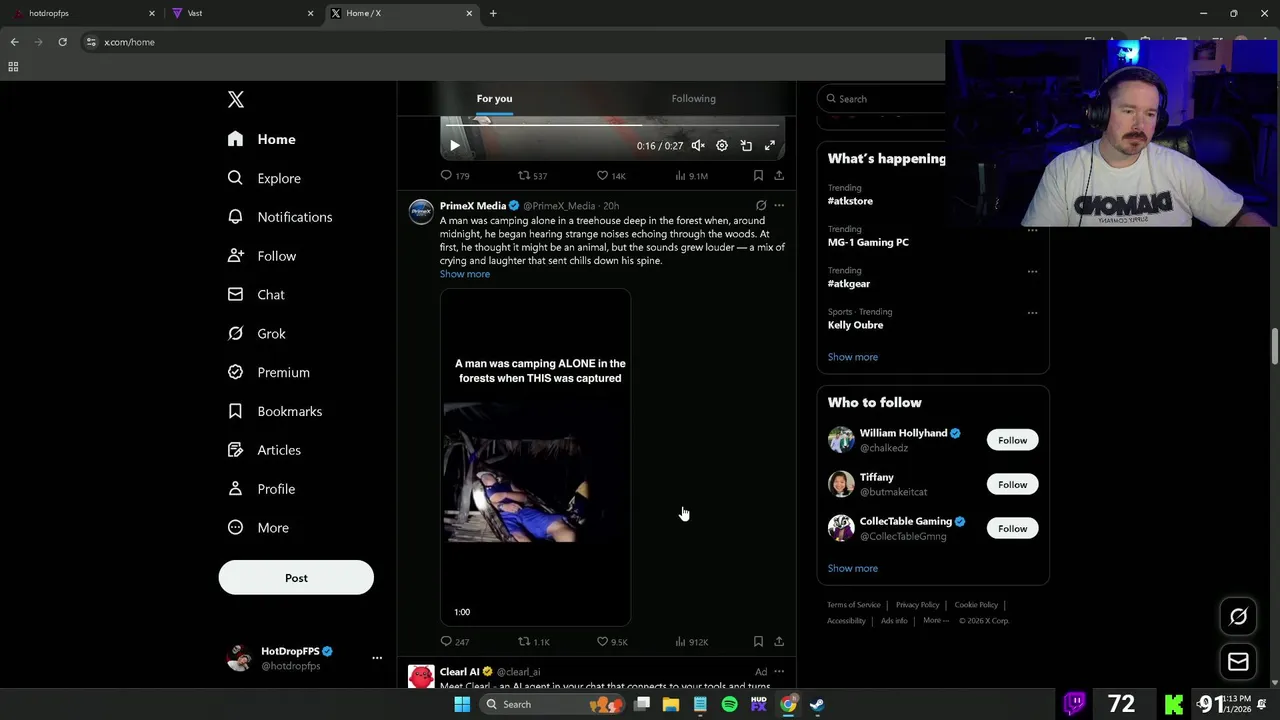View analytics of post with 9.1M views
1280x720 pixels.
[x=691, y=175]
